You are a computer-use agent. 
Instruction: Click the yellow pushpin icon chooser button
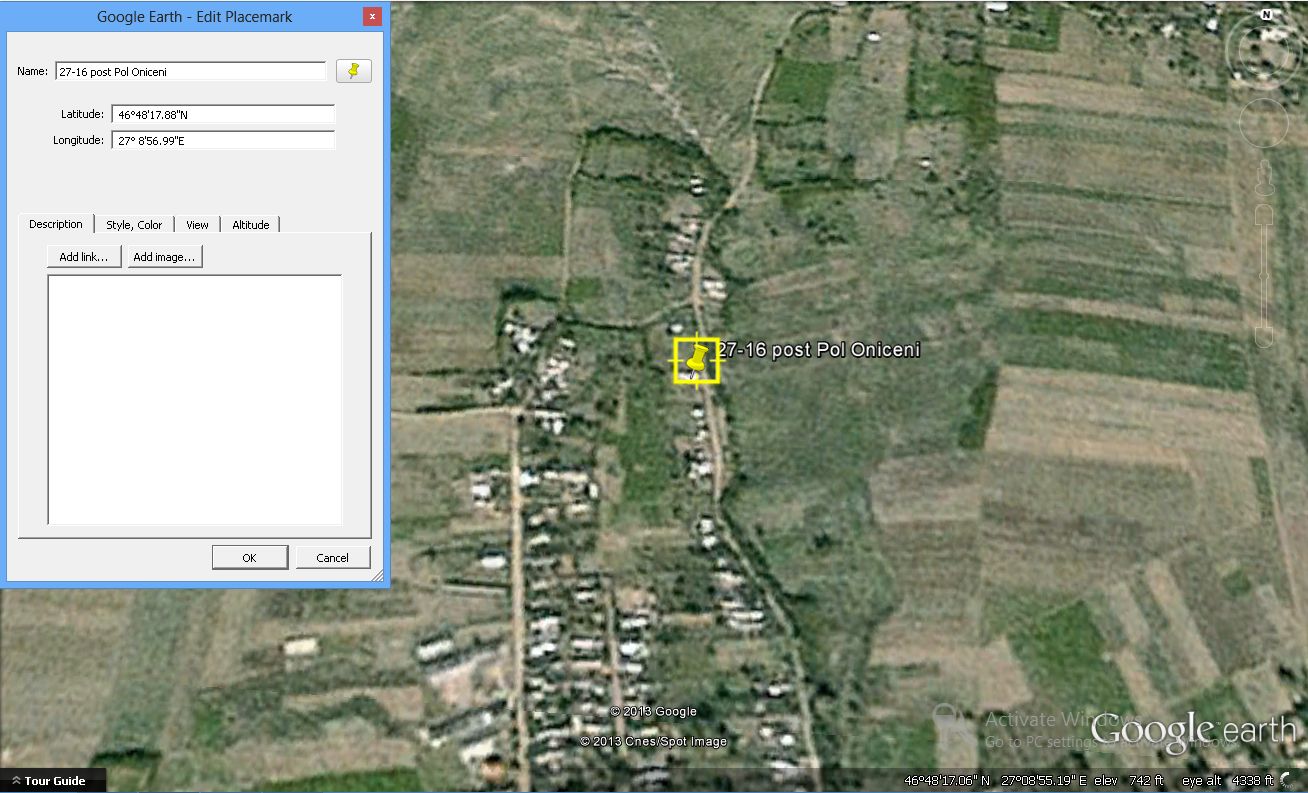click(353, 71)
